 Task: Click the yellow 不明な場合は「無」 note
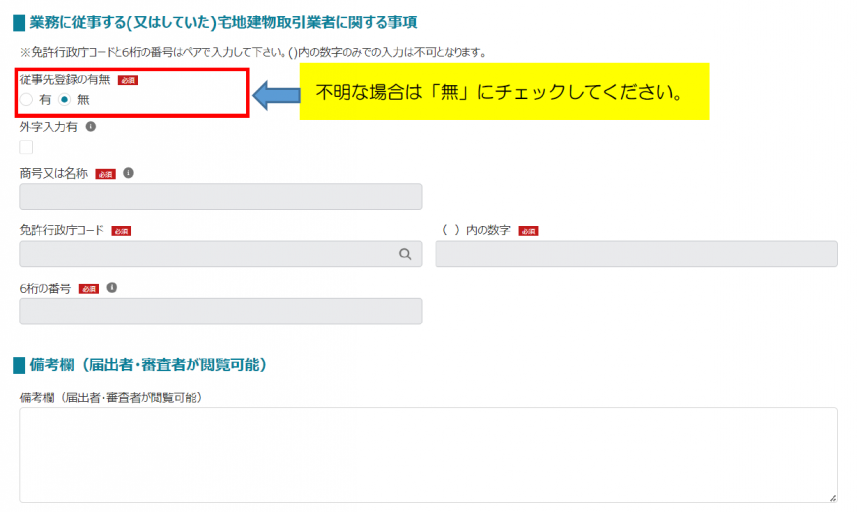click(504, 92)
